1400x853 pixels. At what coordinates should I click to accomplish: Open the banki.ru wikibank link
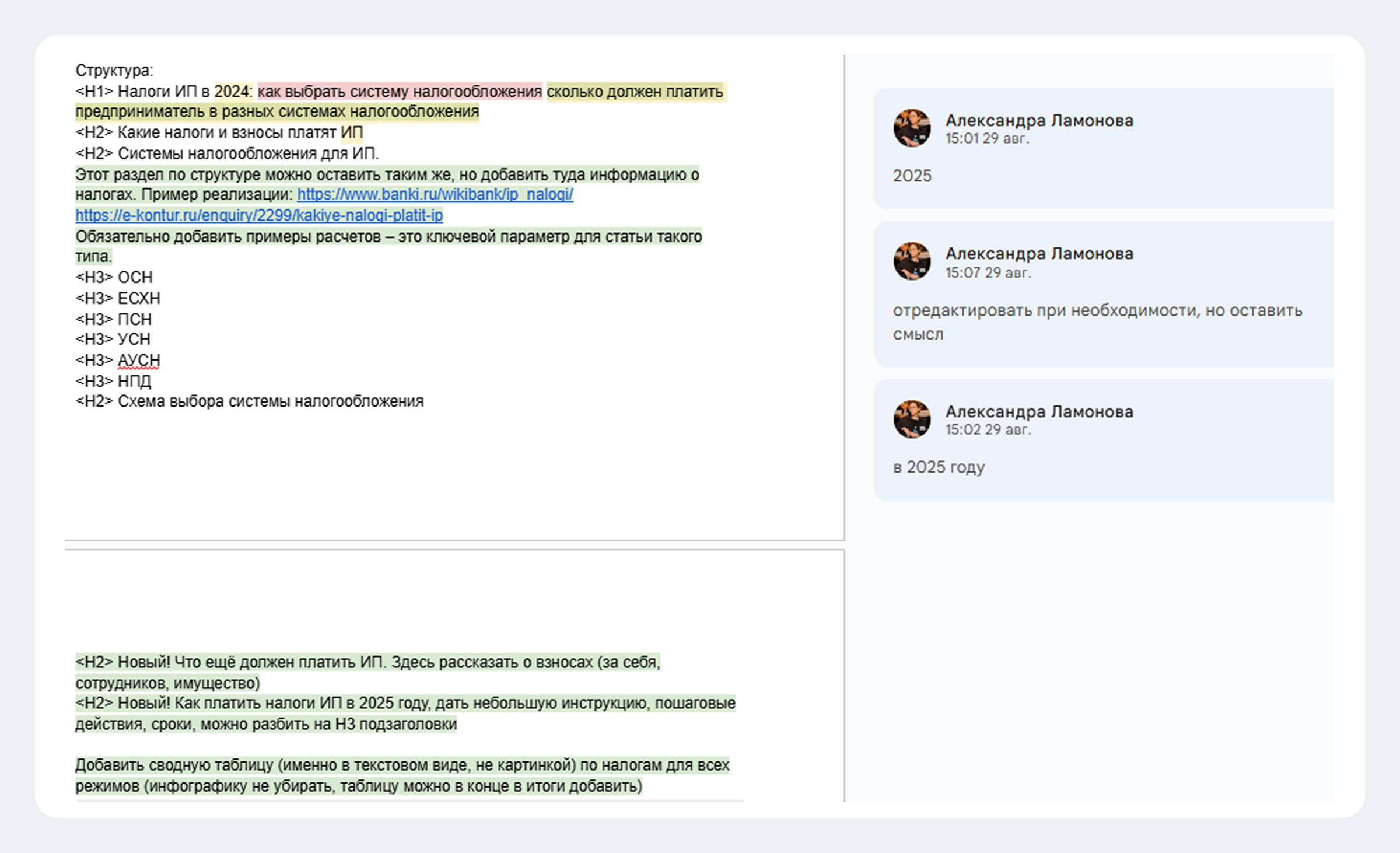(x=435, y=194)
